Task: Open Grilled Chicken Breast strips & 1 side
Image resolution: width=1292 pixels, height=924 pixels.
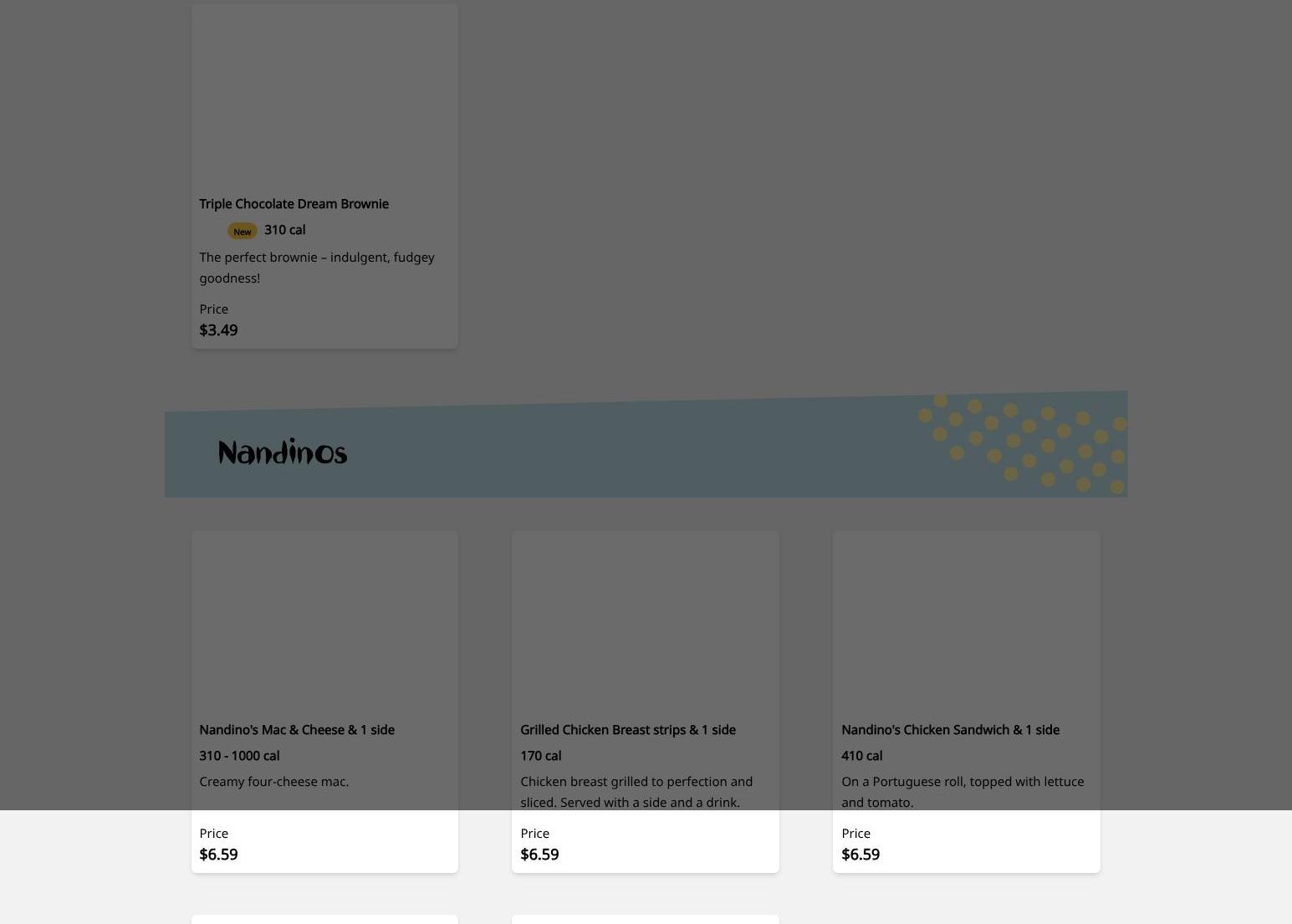Action: pyautogui.click(x=628, y=729)
